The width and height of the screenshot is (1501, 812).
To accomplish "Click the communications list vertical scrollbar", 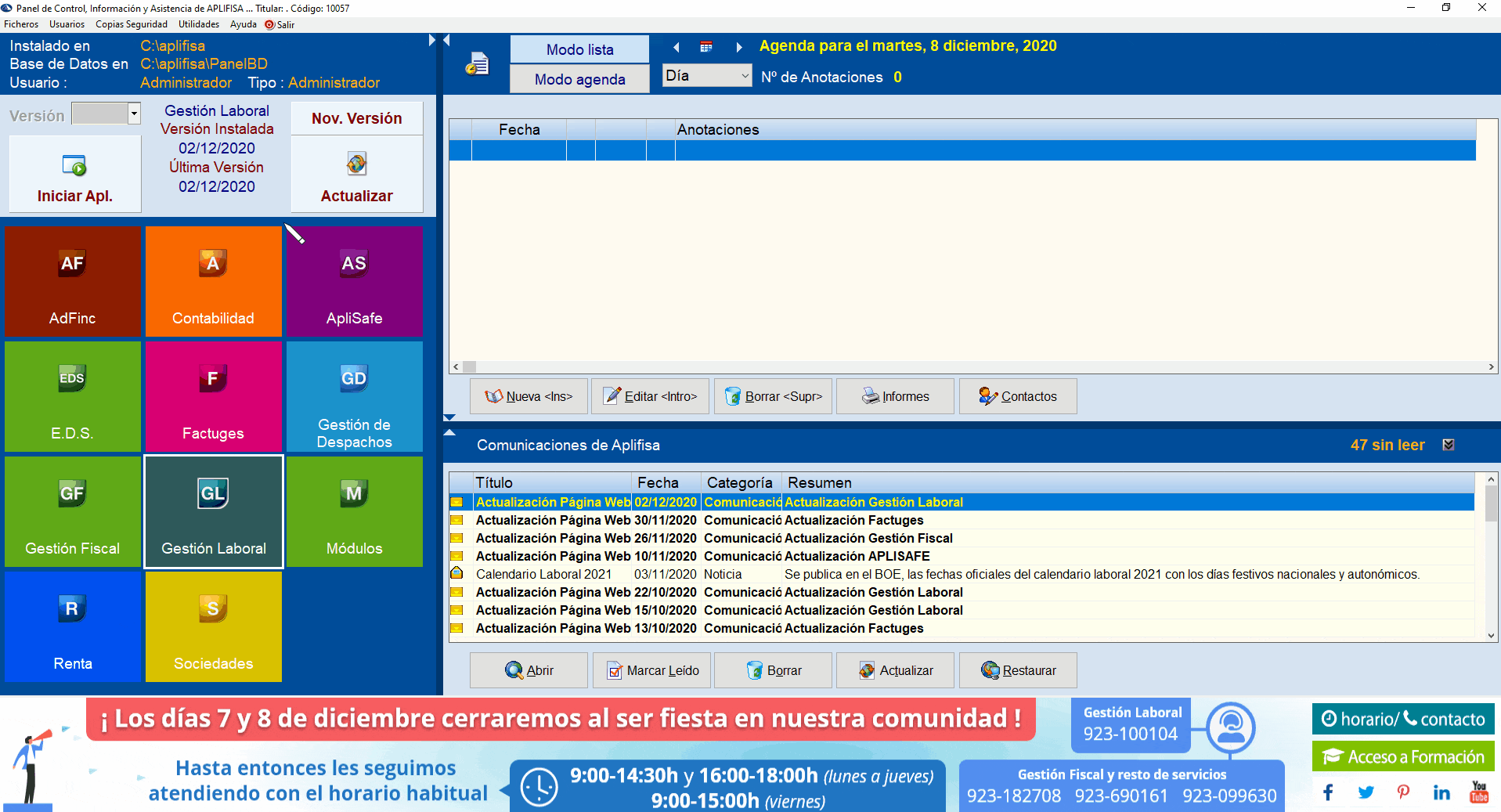I will (x=1492, y=557).
